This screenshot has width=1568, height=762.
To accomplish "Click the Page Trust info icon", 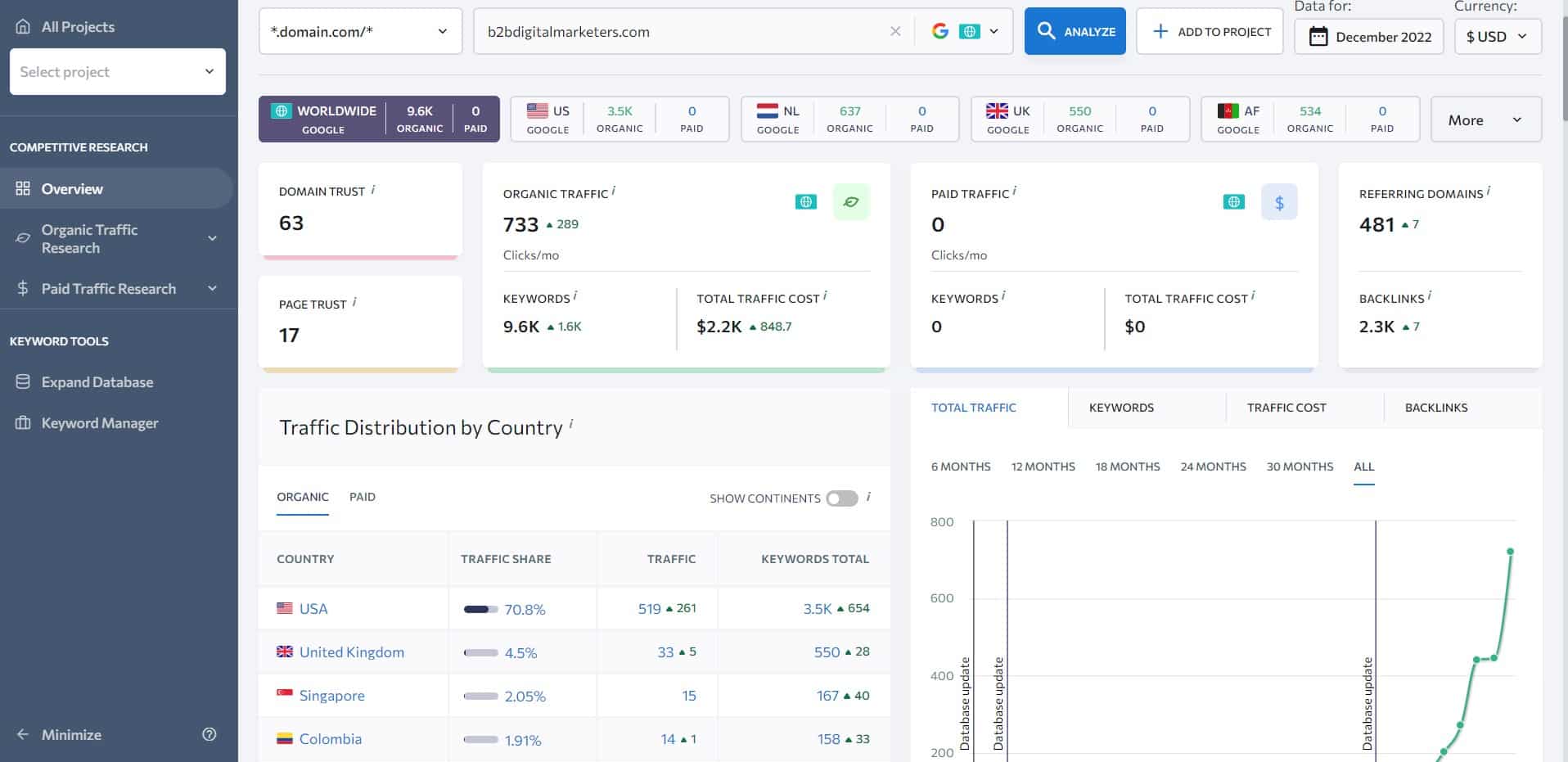I will click(x=354, y=302).
